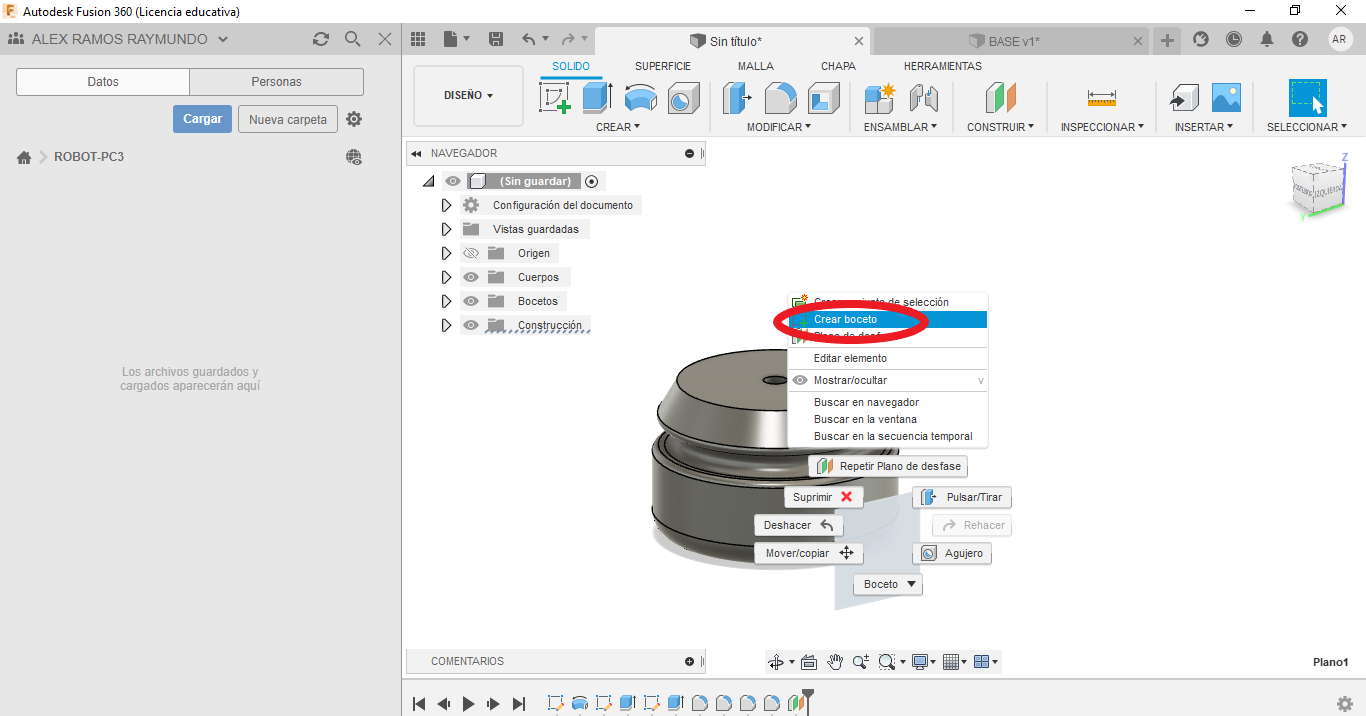Click the activate radio button beside (Sin guardar)
The image size is (1366, 716).
pyautogui.click(x=592, y=181)
